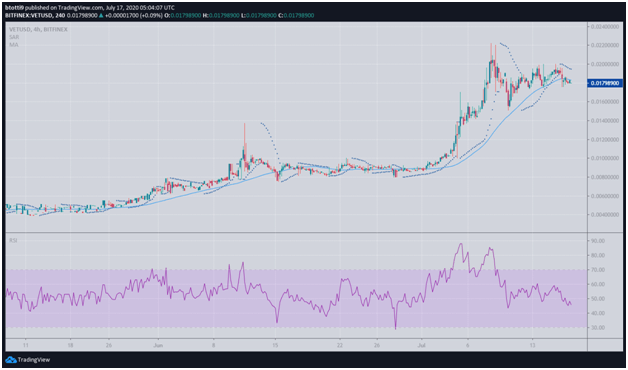Click price axis label 0.01000000
The width and height of the screenshot is (628, 370).
pos(605,158)
